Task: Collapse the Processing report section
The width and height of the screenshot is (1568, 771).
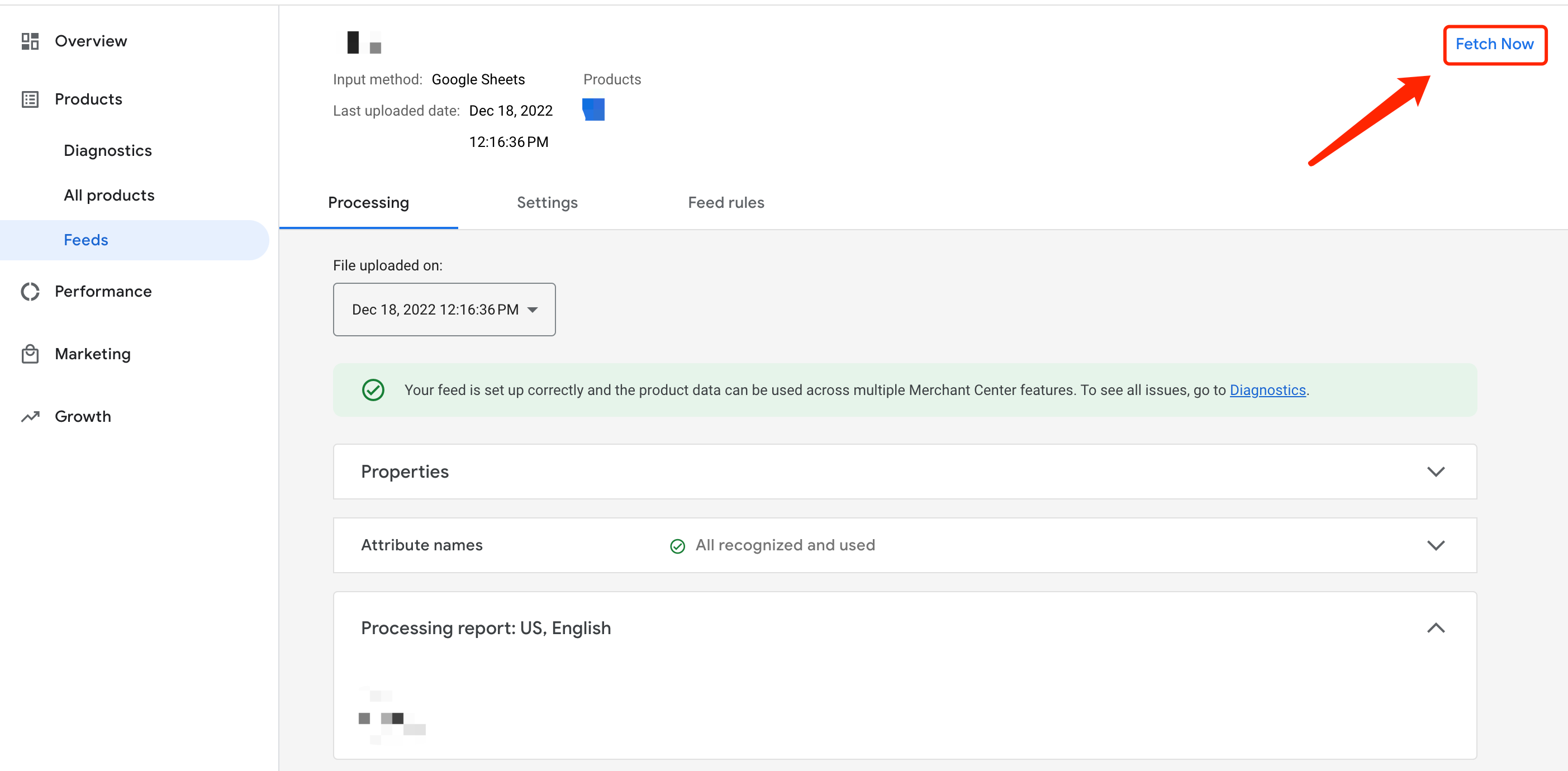Action: click(x=1436, y=628)
